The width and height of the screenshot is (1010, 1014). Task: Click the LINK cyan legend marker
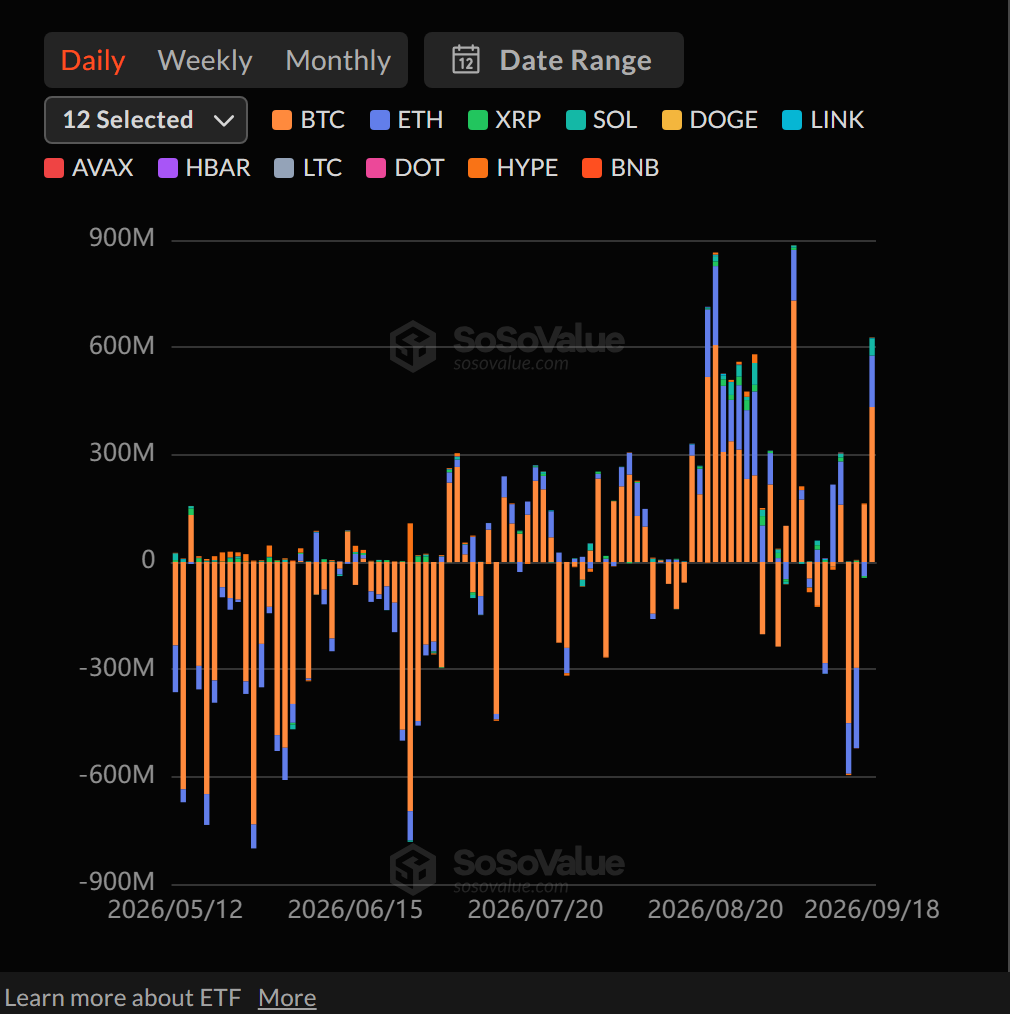tap(792, 120)
